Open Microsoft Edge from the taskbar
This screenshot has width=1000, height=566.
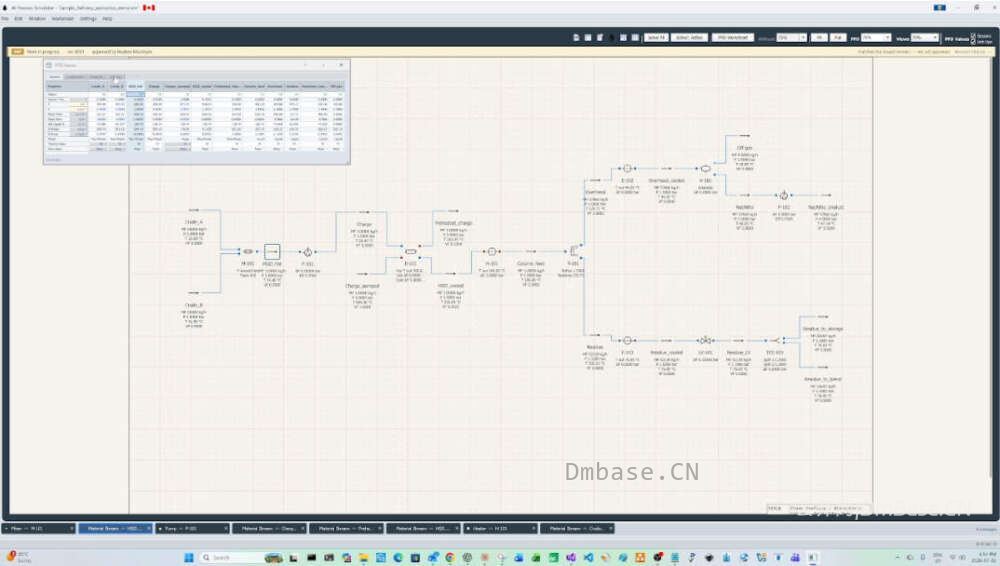tap(398, 558)
